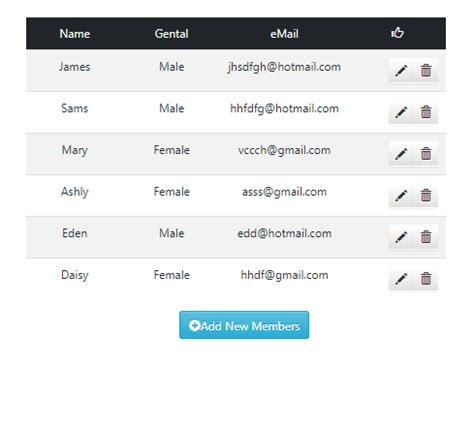
Task: Click the Add New Members button
Action: (x=244, y=325)
